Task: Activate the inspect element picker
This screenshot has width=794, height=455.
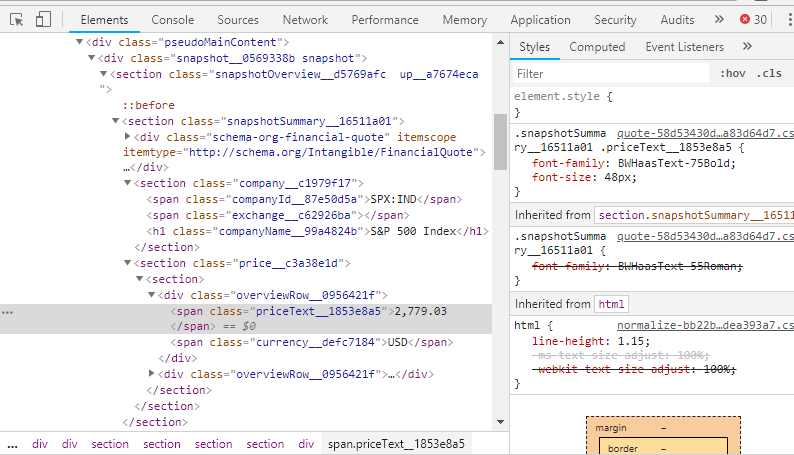Action: point(17,20)
